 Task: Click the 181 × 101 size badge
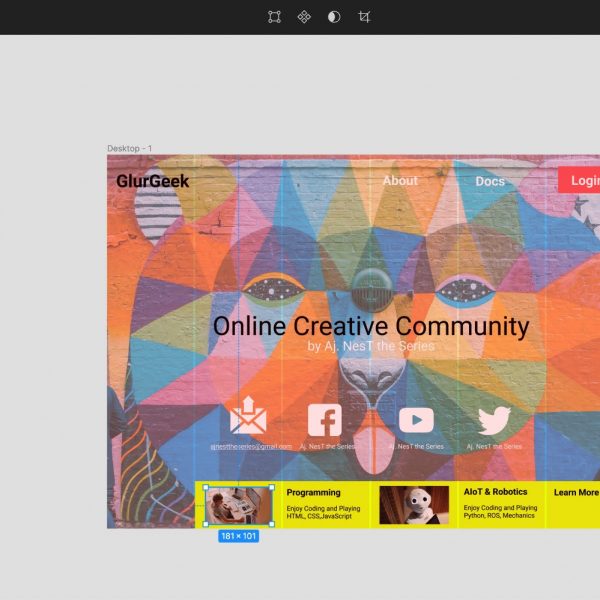(238, 536)
